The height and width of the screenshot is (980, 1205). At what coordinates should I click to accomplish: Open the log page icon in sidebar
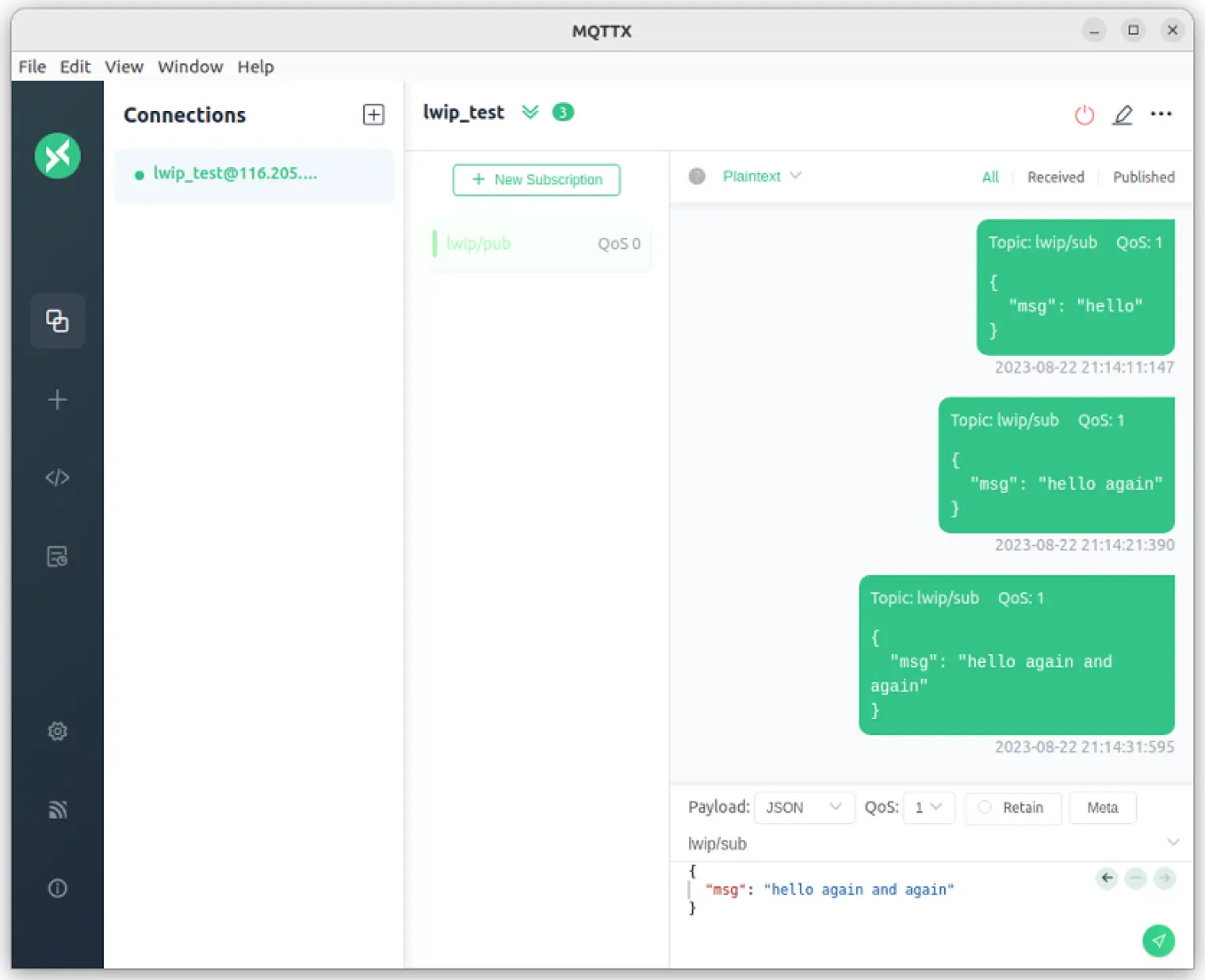57,557
